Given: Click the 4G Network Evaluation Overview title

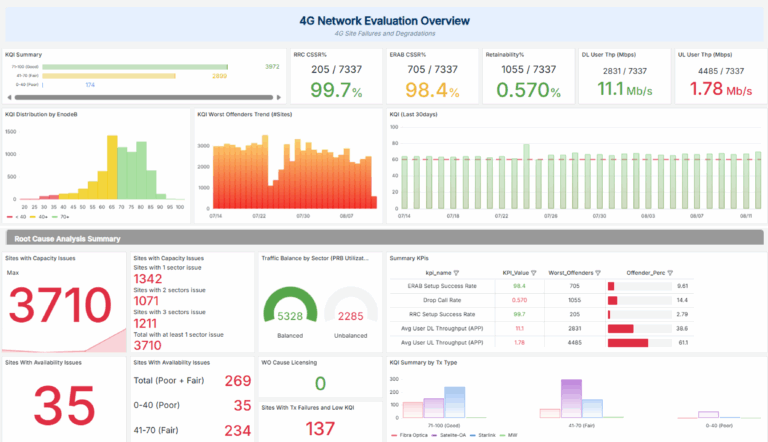Looking at the screenshot, I should [384, 20].
